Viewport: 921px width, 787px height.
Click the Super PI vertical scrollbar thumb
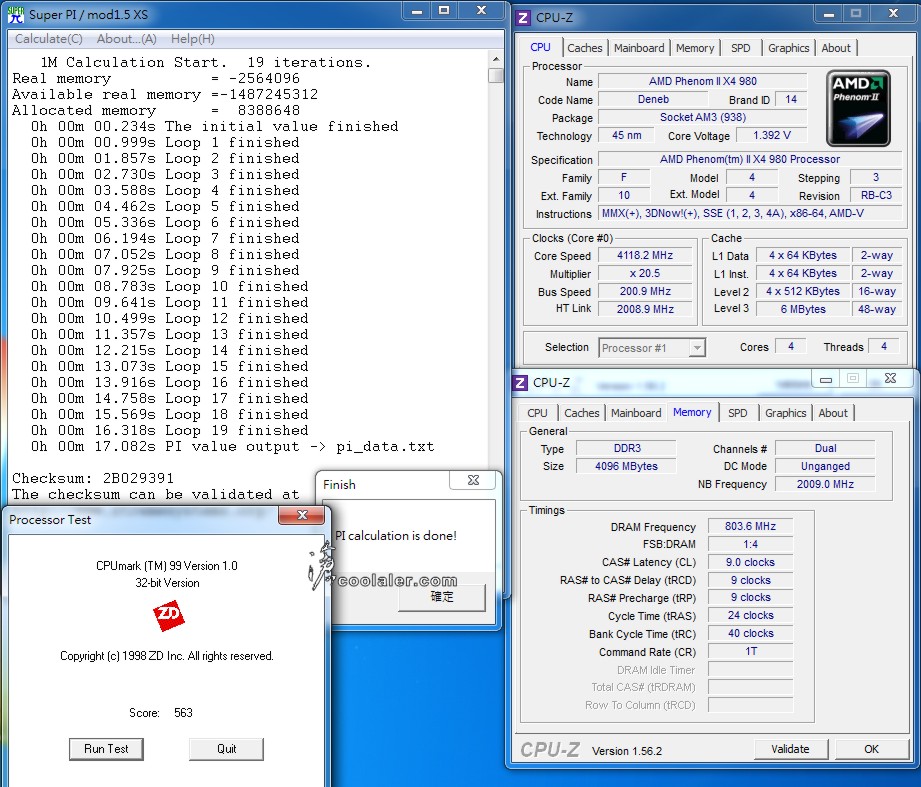[496, 75]
